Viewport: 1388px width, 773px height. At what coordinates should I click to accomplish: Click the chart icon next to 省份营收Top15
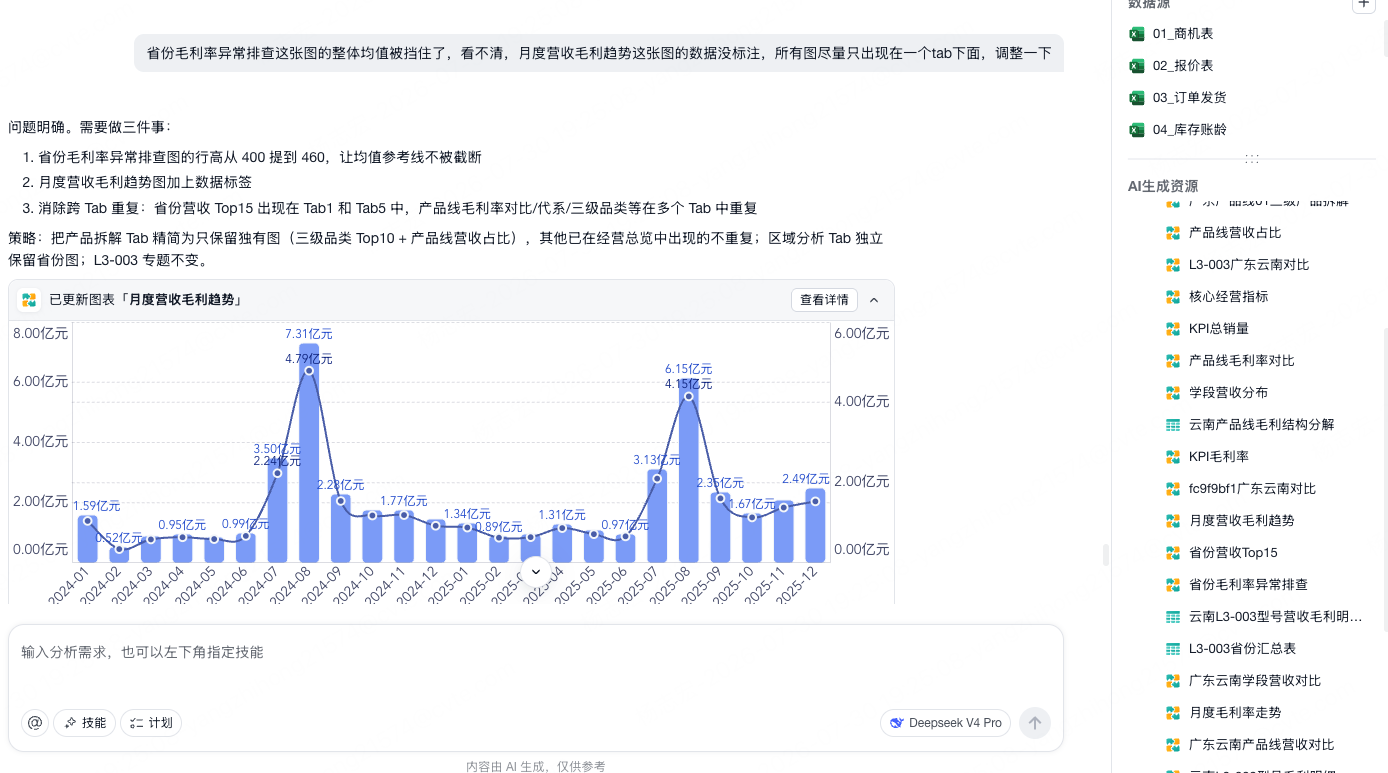click(x=1173, y=553)
